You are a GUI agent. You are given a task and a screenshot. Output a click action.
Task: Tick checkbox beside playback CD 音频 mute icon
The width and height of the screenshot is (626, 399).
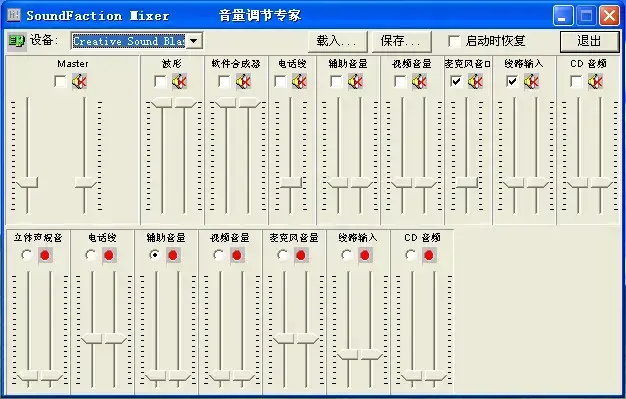point(576,82)
